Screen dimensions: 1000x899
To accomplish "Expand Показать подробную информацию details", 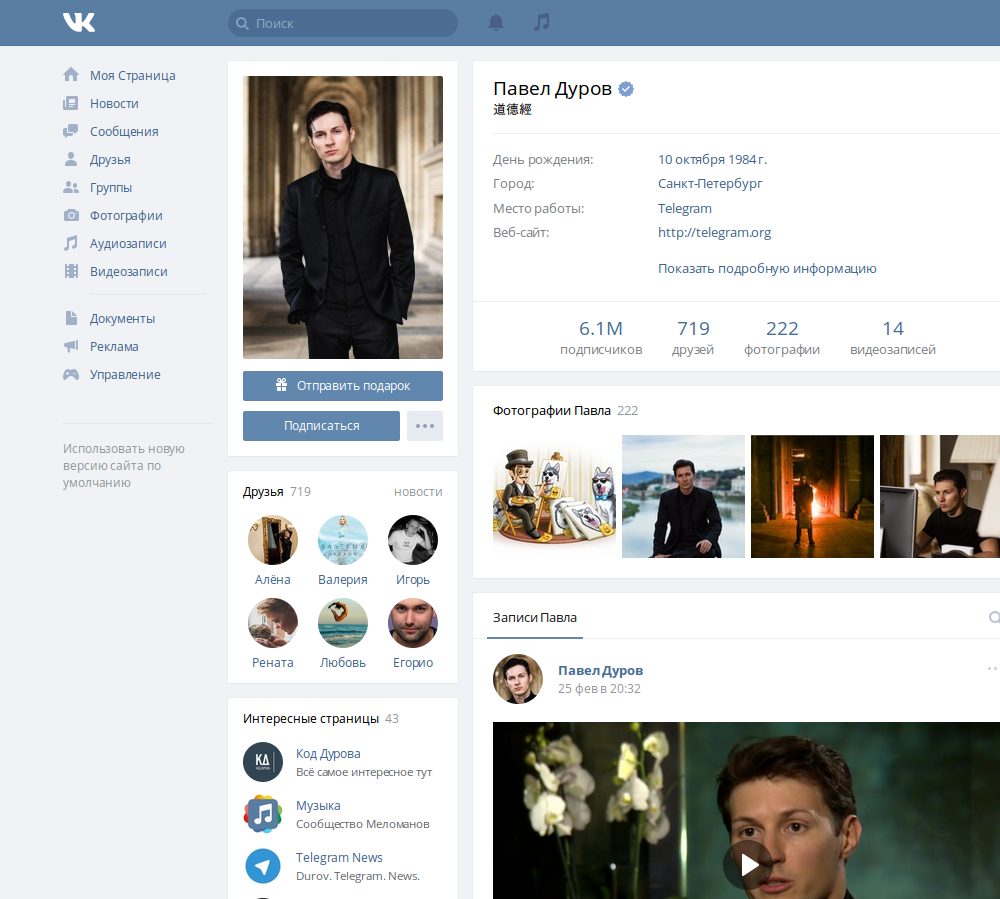I will click(767, 268).
